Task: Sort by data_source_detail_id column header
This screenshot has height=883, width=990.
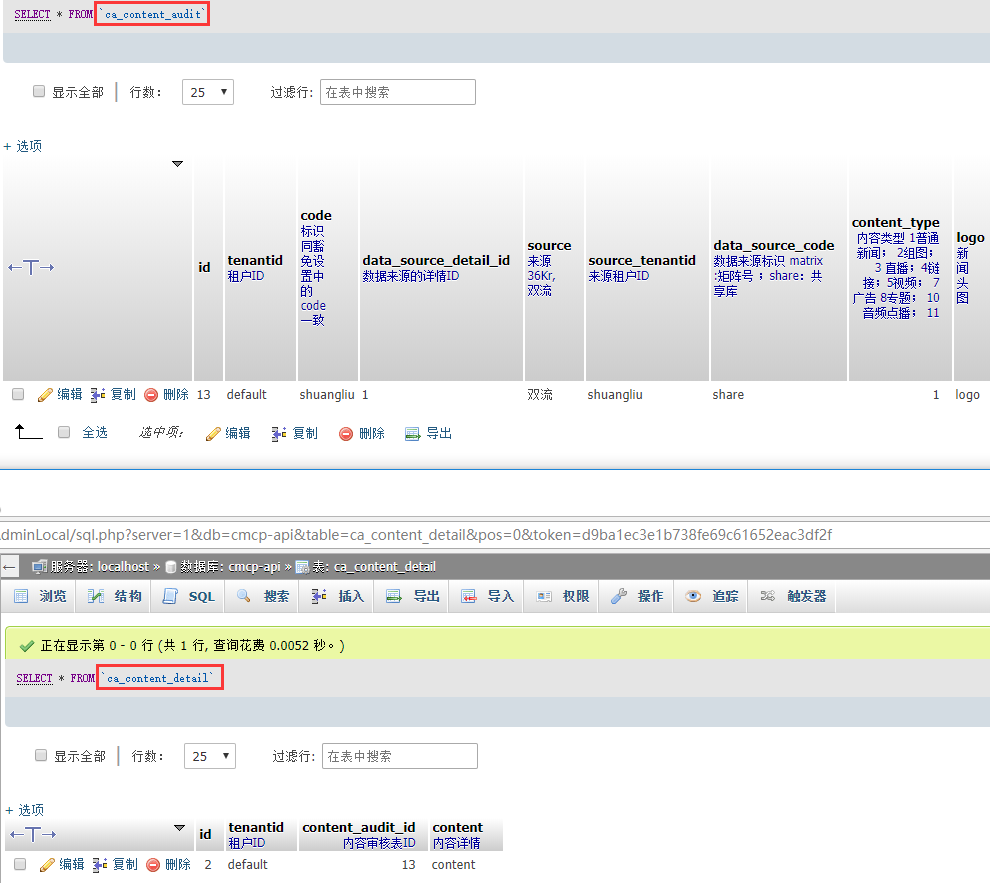Action: (436, 260)
